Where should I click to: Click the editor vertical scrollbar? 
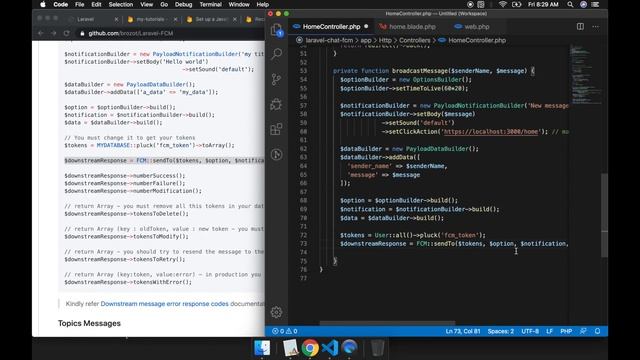[604, 216]
